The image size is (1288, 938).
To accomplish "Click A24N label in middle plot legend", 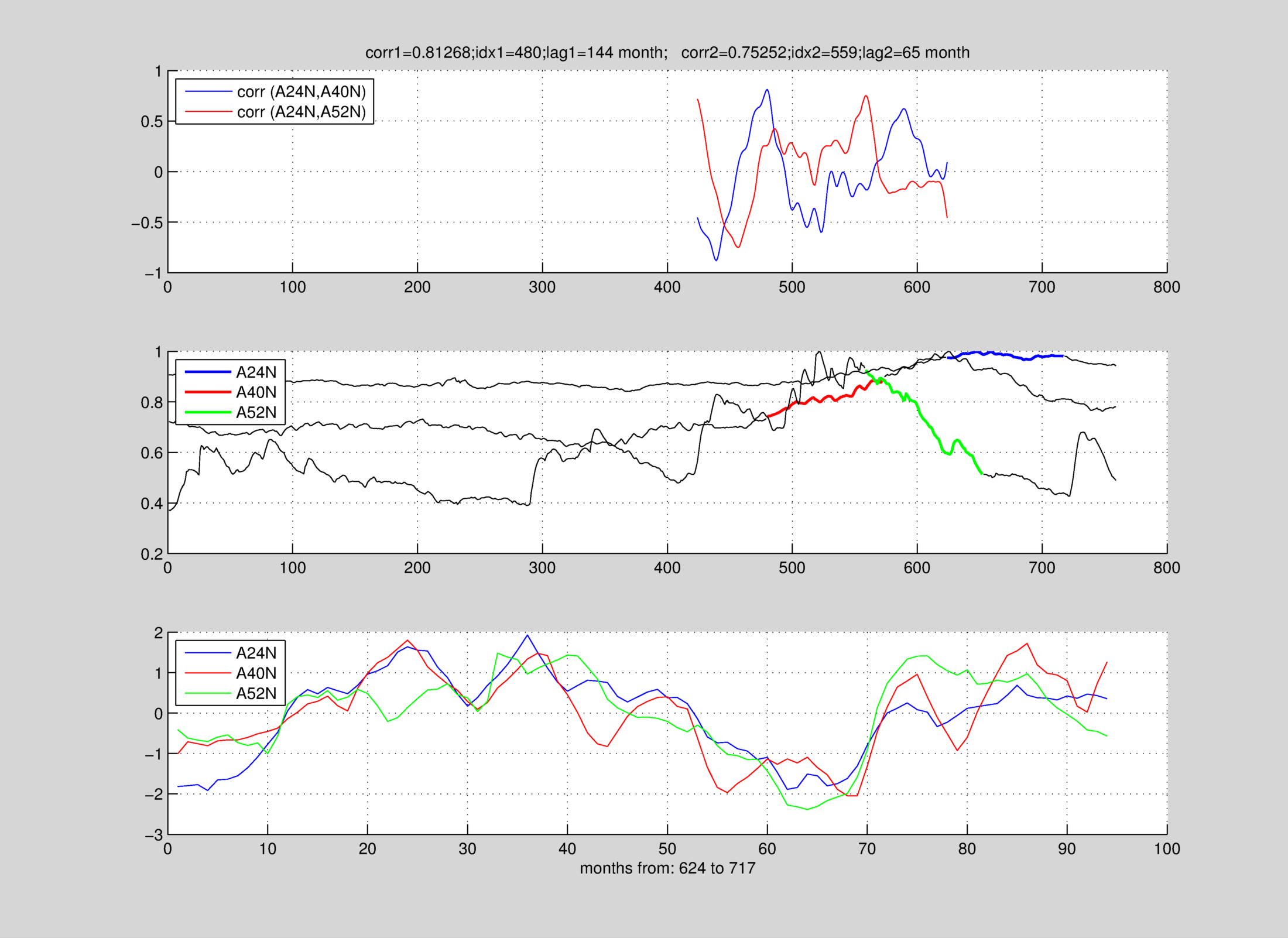I will click(x=256, y=372).
